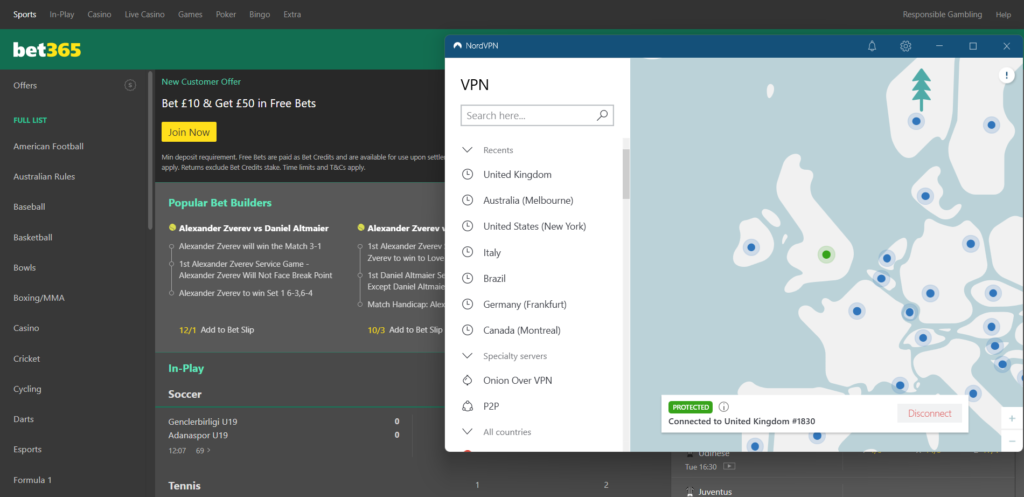
Task: Click the Join Now button
Action: tap(189, 132)
